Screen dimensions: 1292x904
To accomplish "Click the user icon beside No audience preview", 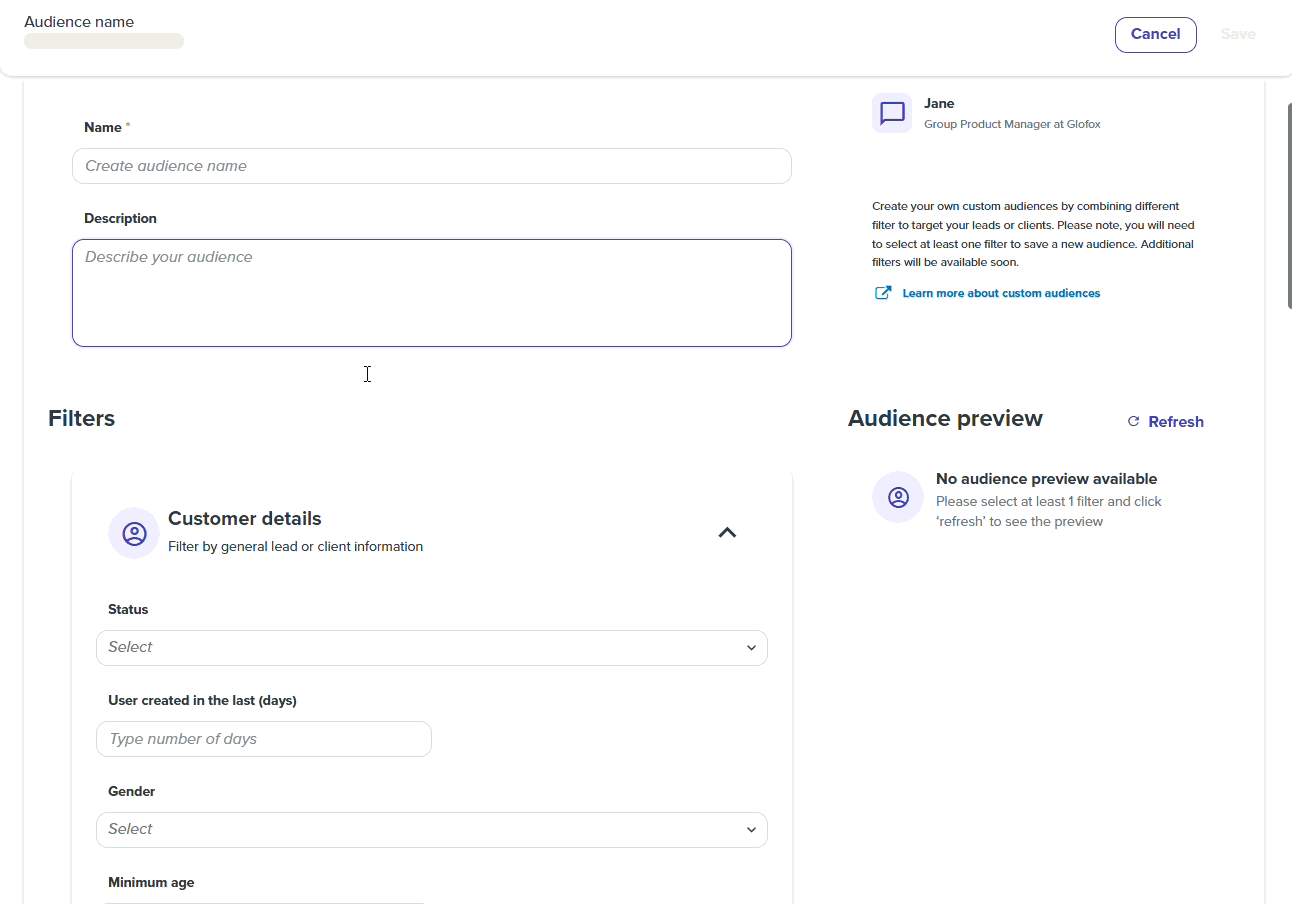I will coord(898,497).
